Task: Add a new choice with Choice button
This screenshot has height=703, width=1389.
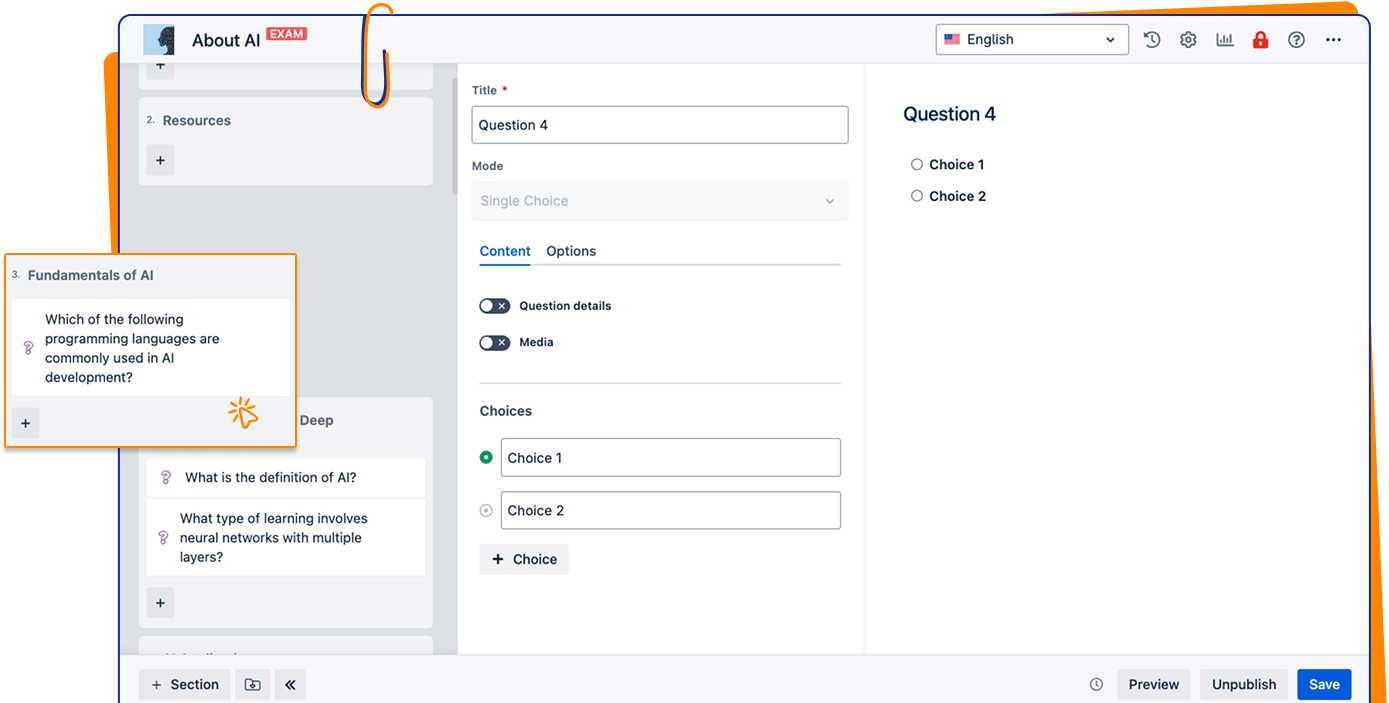Action: [524, 560]
